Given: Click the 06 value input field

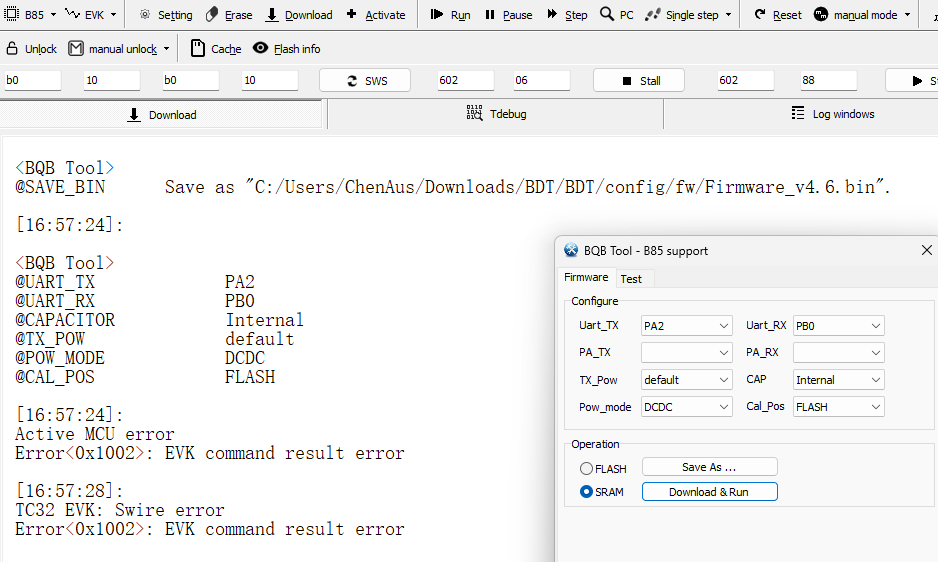Looking at the screenshot, I should pyautogui.click(x=541, y=80).
